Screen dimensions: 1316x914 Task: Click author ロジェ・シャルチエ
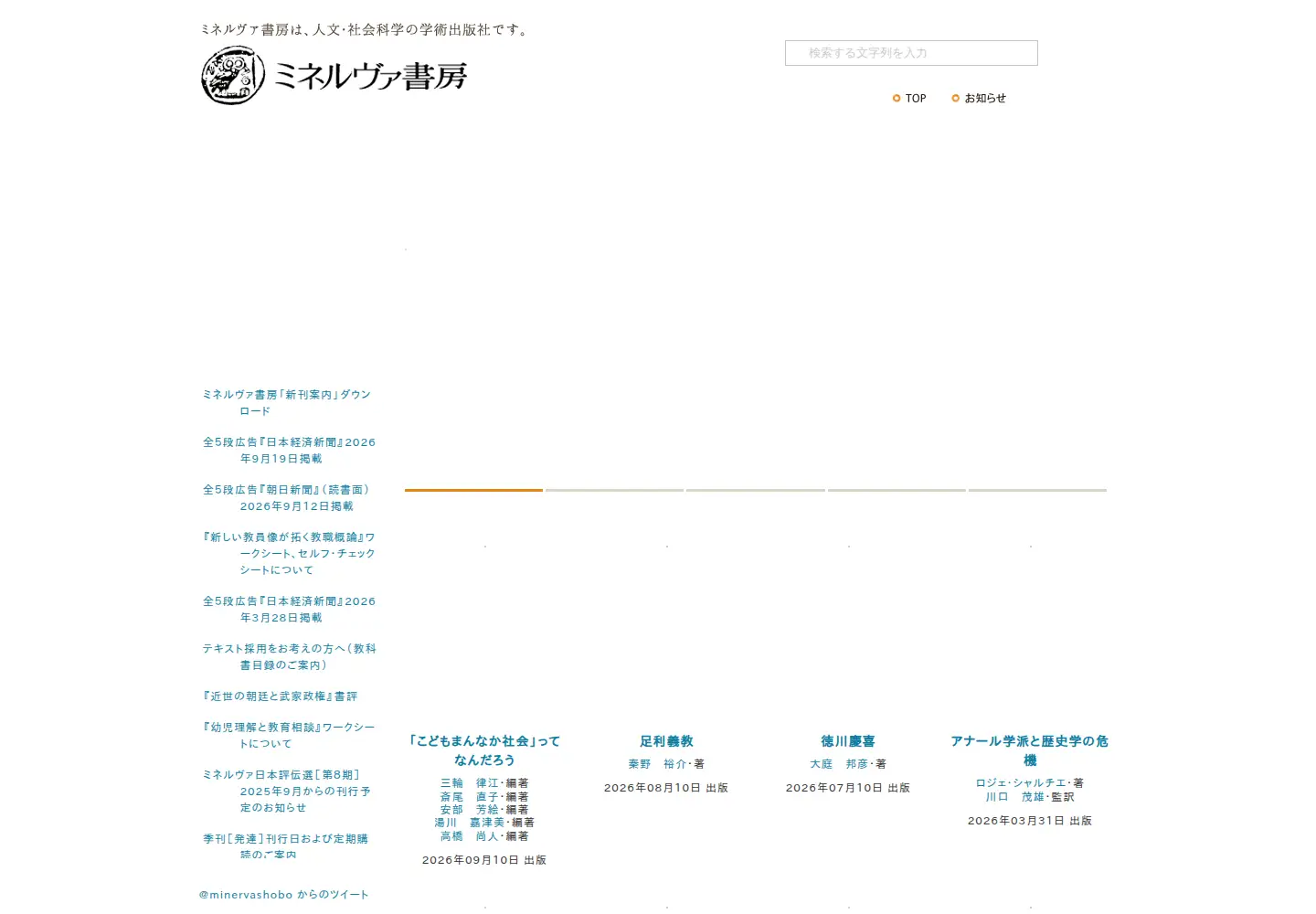click(x=1021, y=783)
